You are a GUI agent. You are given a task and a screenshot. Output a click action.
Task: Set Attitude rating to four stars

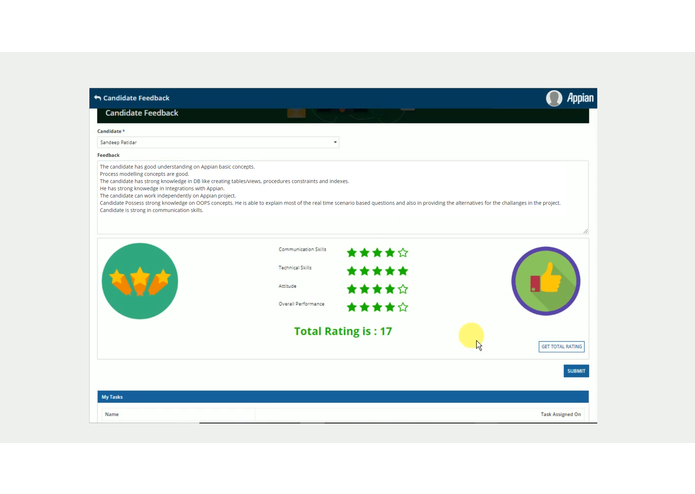[390, 289]
